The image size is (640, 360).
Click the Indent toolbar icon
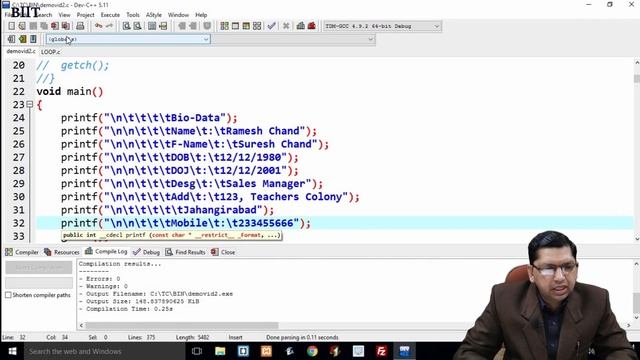(182, 26)
